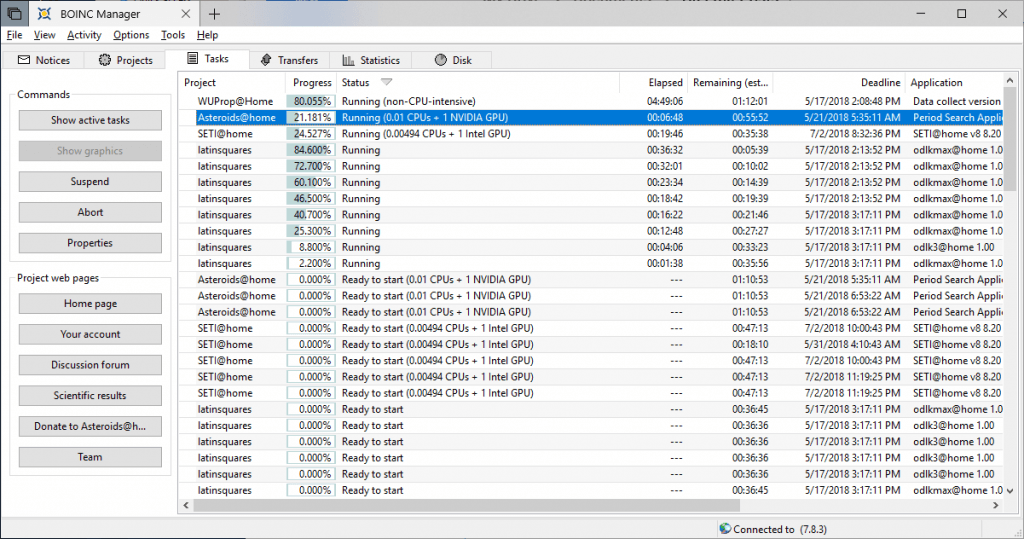
Task: Click the 24.527% SETI@home progress bar
Action: [x=311, y=133]
